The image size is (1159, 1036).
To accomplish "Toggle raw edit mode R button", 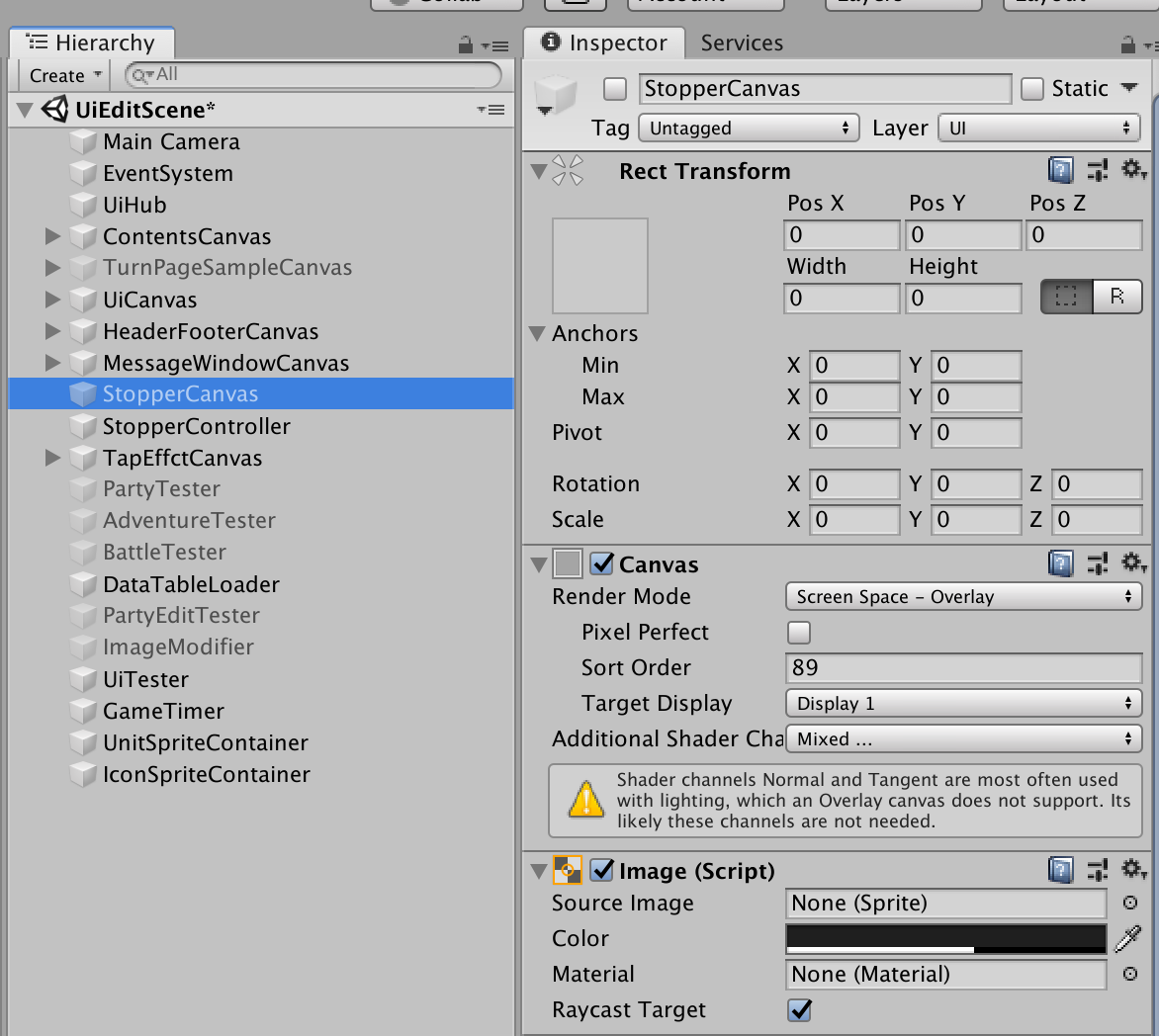I will click(x=1116, y=297).
